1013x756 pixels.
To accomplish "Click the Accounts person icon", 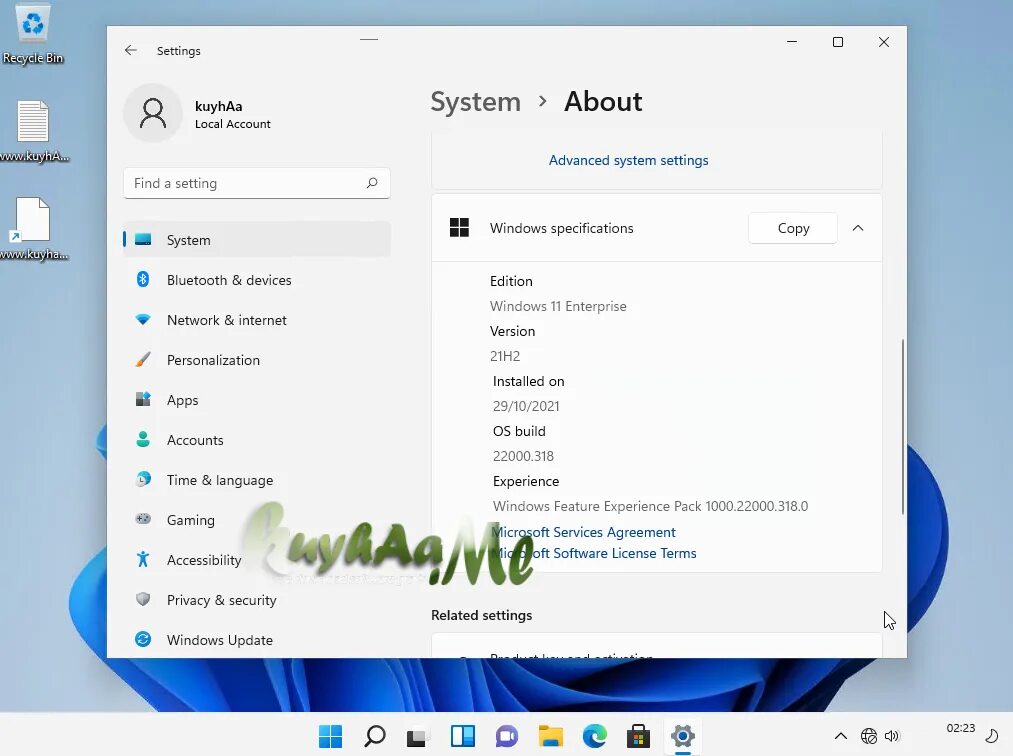I will [143, 439].
